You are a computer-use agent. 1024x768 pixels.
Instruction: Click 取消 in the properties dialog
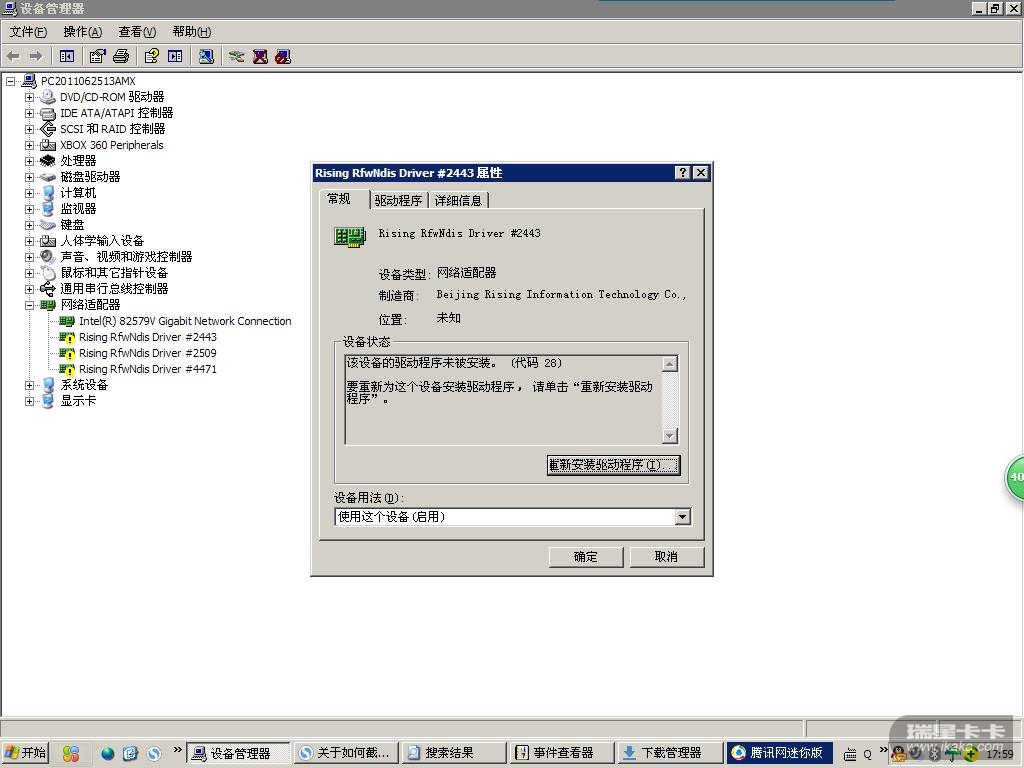tap(666, 556)
